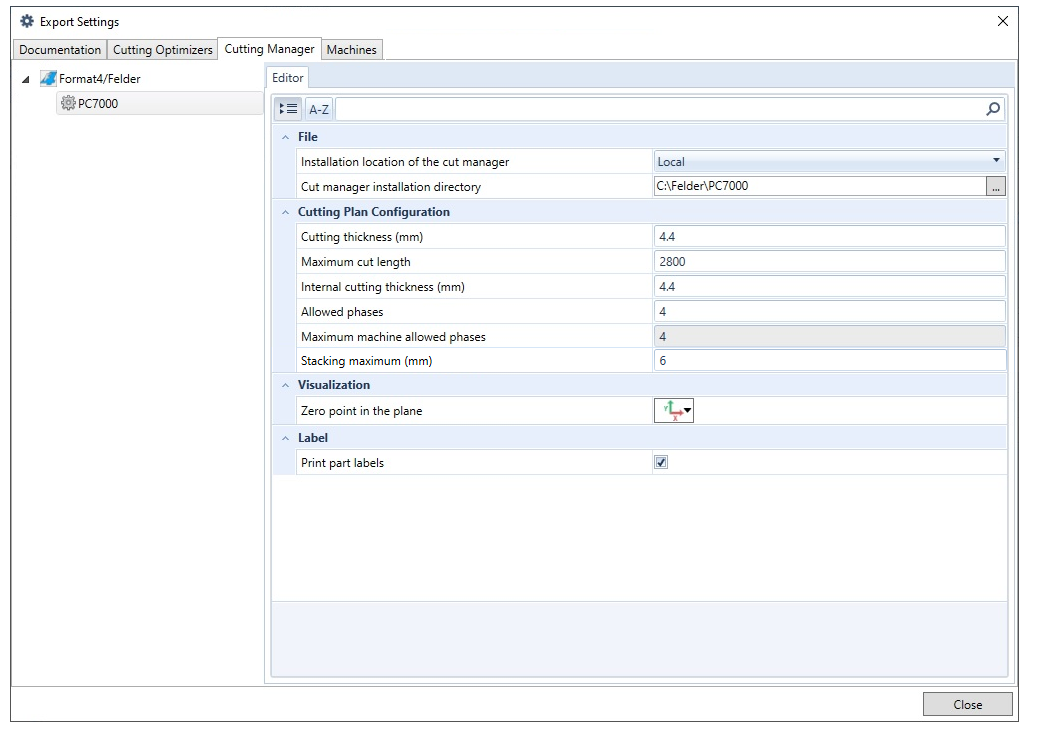Click the categorized view icon in Editor
This screenshot has width=1039, height=740.
click(x=288, y=109)
